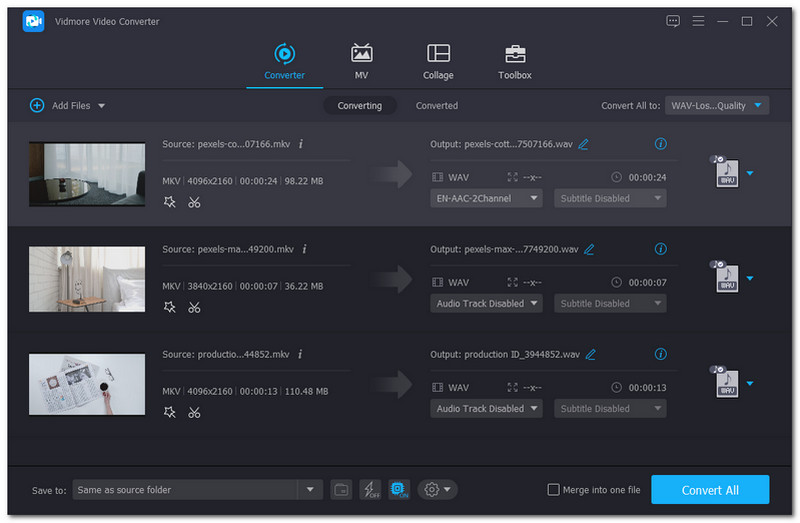This screenshot has height=523, width=800.
Task: Click the scissors cut icon for pexels-co video
Action: click(x=194, y=202)
